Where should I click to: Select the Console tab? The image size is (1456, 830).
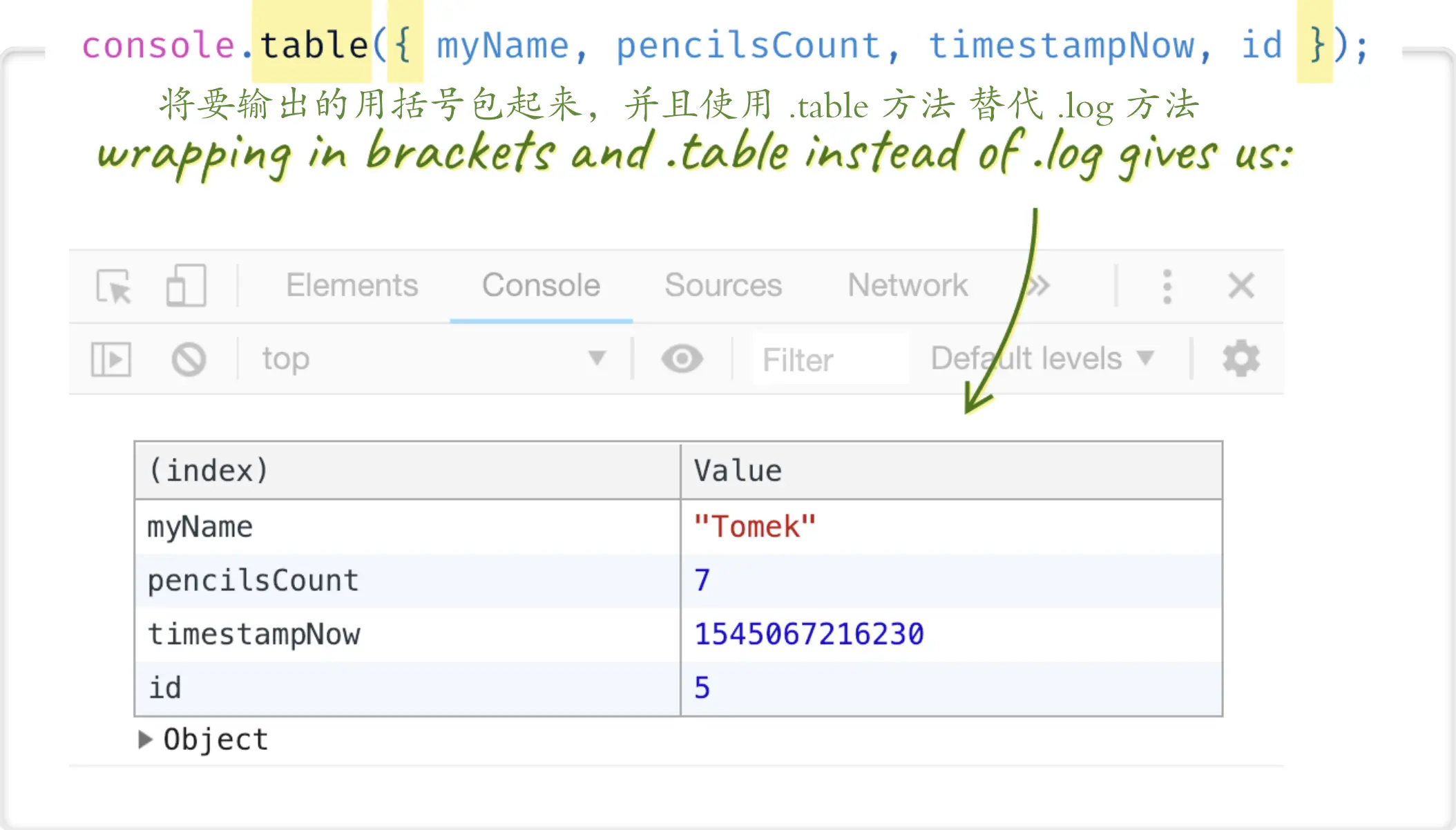click(541, 286)
